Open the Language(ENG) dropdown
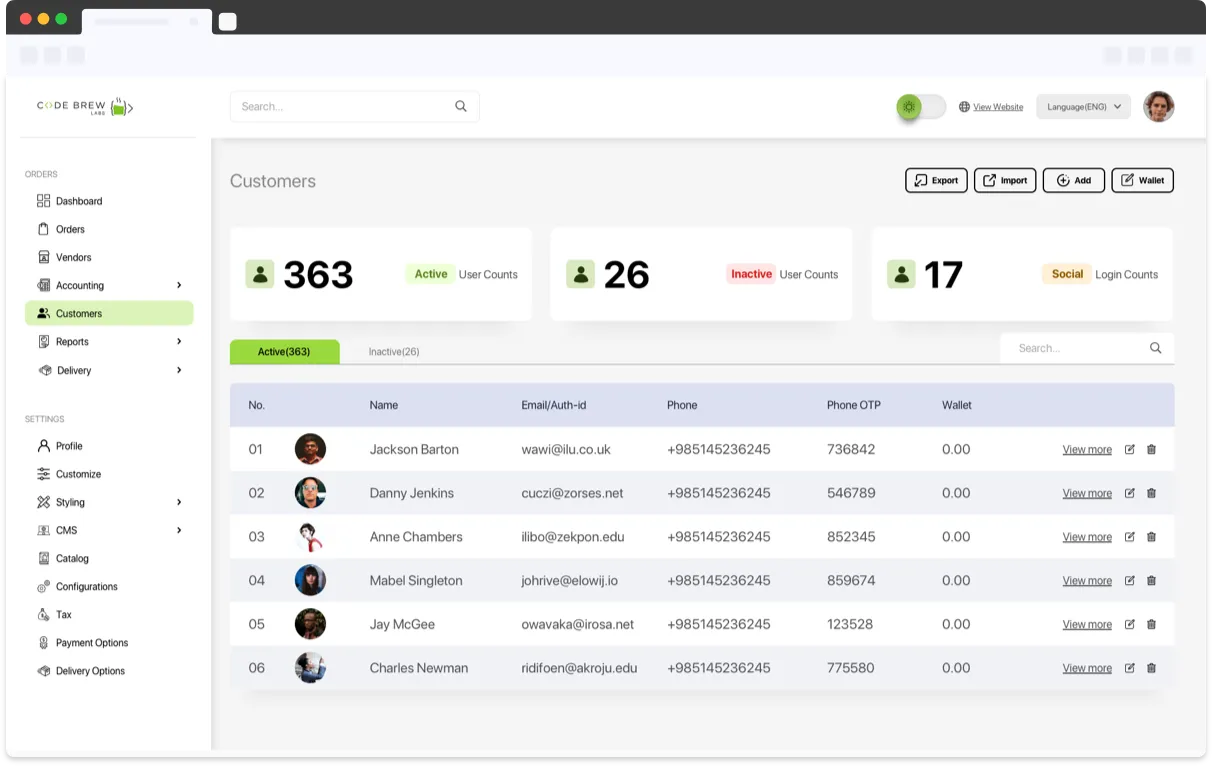The image size is (1212, 766). point(1083,107)
